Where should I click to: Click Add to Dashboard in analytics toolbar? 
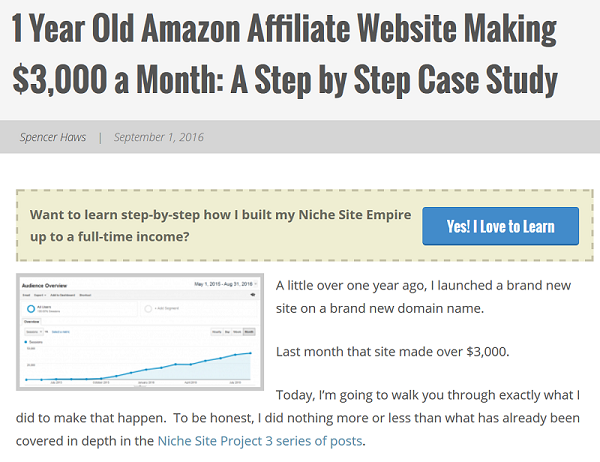[x=64, y=295]
